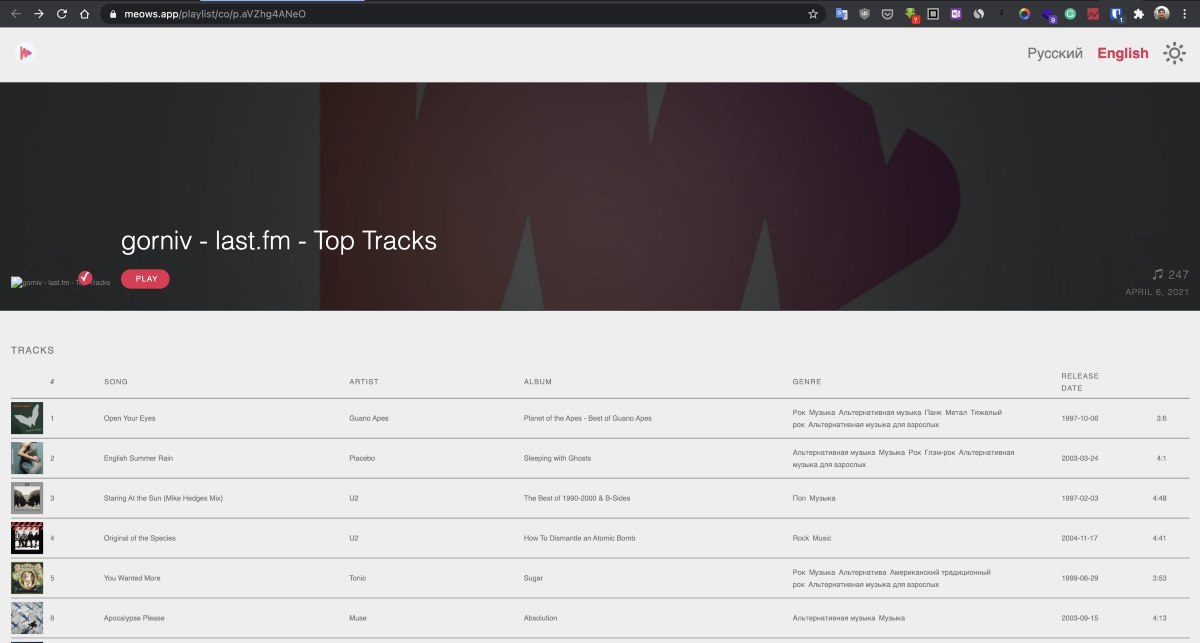Open the Bitwarden shield extension
Screen dimensions: 1200x643
1116,15
